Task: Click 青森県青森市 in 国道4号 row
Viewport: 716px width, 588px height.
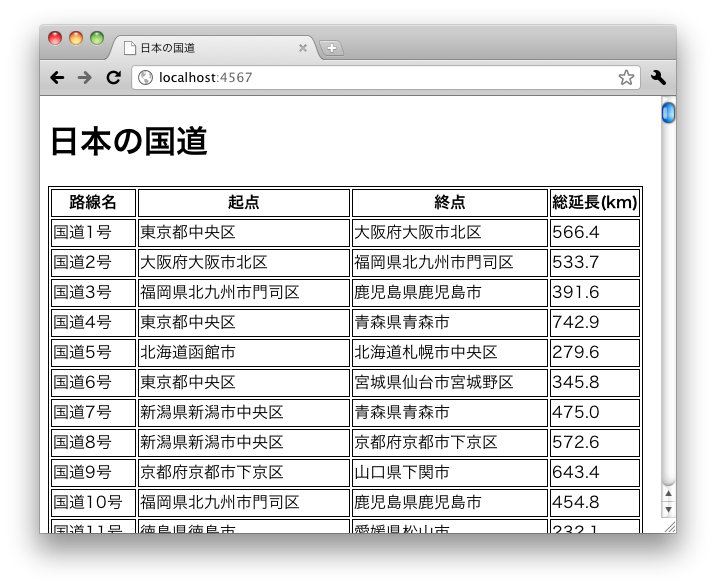Action: tap(450, 323)
